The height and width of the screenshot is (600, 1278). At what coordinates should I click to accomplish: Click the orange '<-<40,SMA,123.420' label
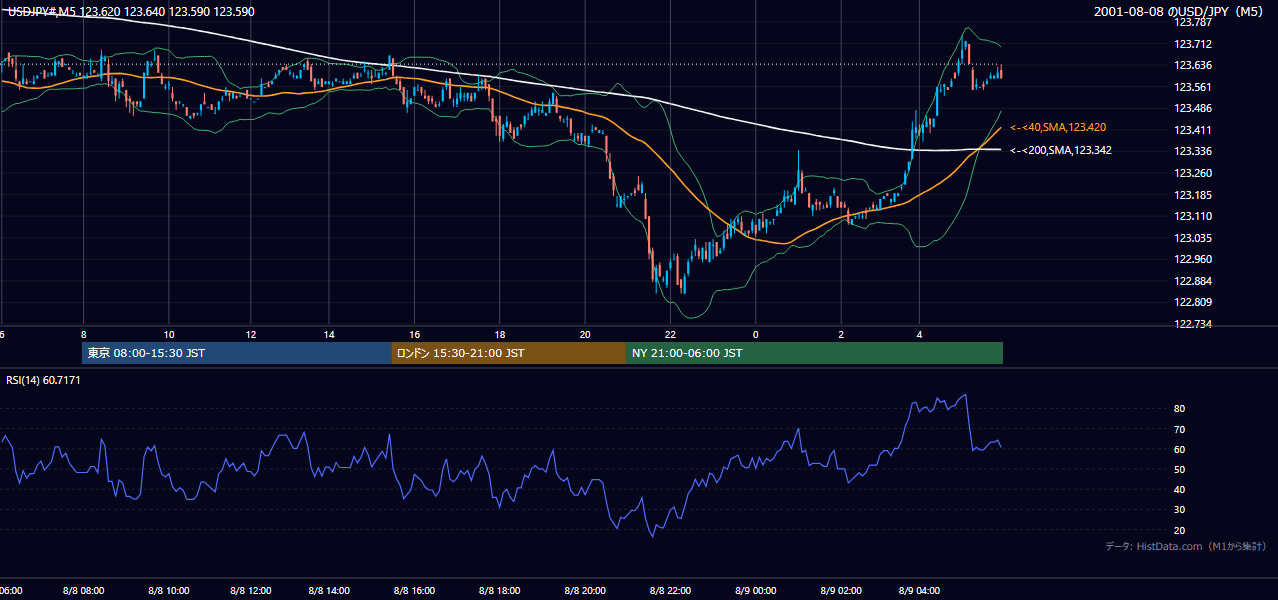(1058, 128)
